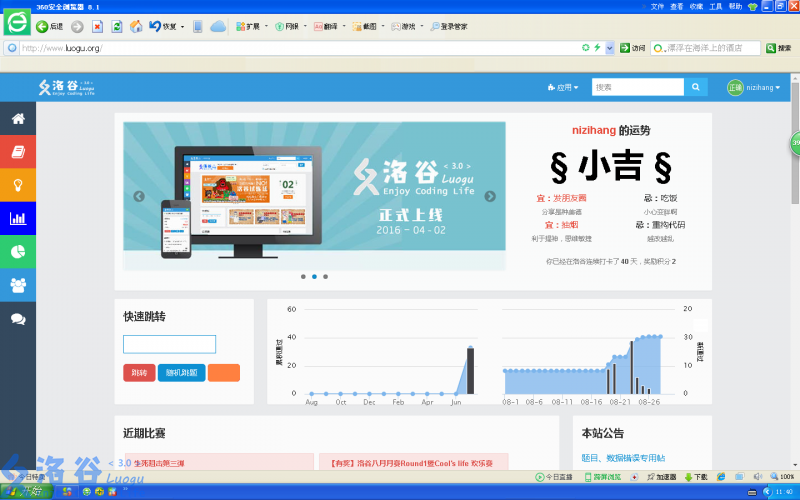Click the blue 随机跳题 button
This screenshot has width=800, height=500.
click(x=182, y=373)
